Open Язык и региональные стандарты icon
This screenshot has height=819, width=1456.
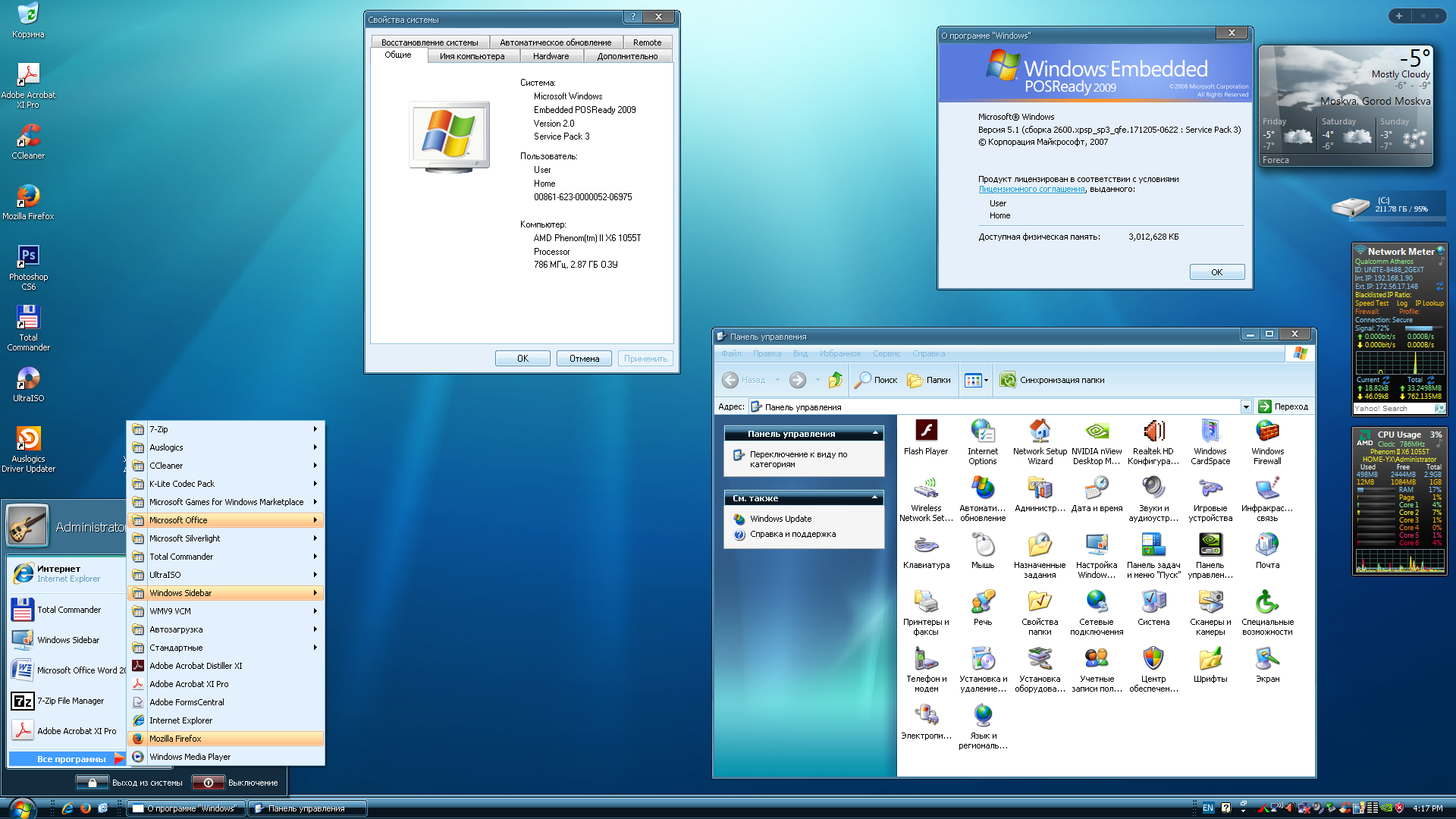click(x=983, y=727)
